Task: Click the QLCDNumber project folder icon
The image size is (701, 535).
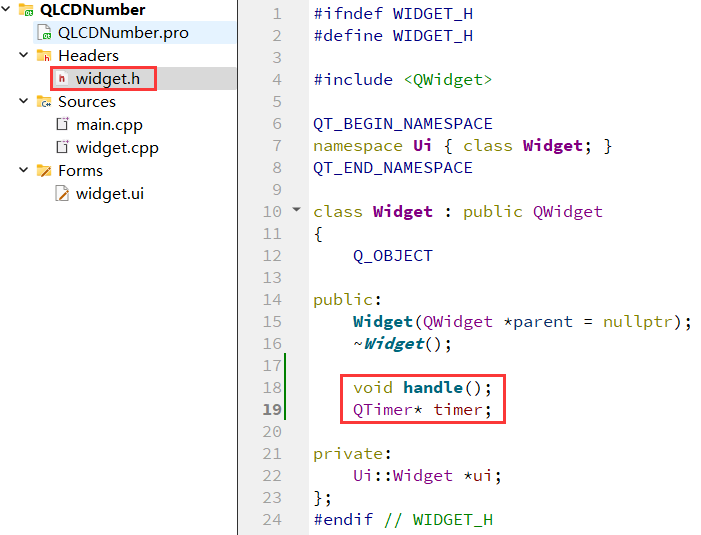Action: pos(26,9)
